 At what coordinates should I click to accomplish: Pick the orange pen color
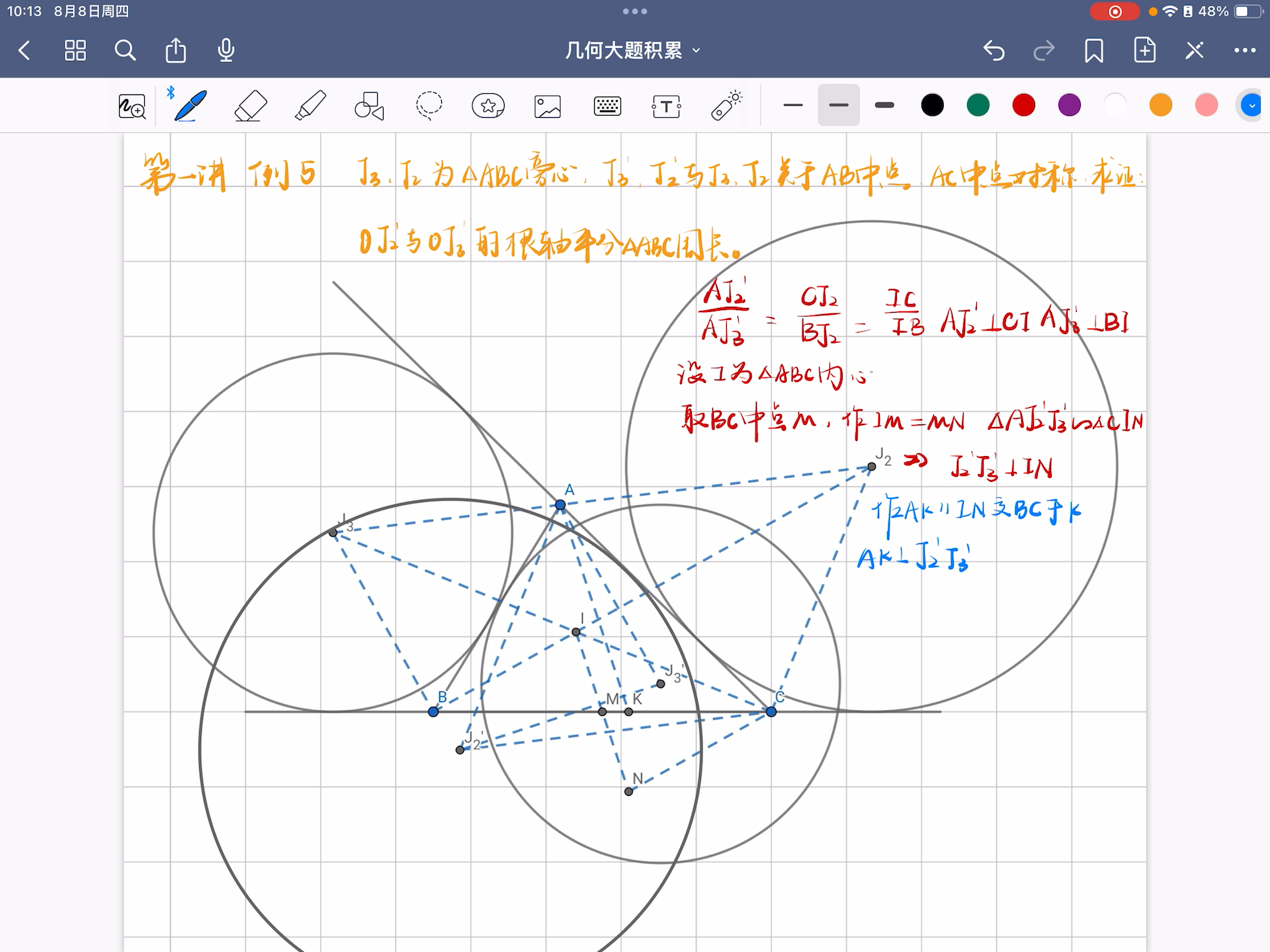[x=1160, y=105]
